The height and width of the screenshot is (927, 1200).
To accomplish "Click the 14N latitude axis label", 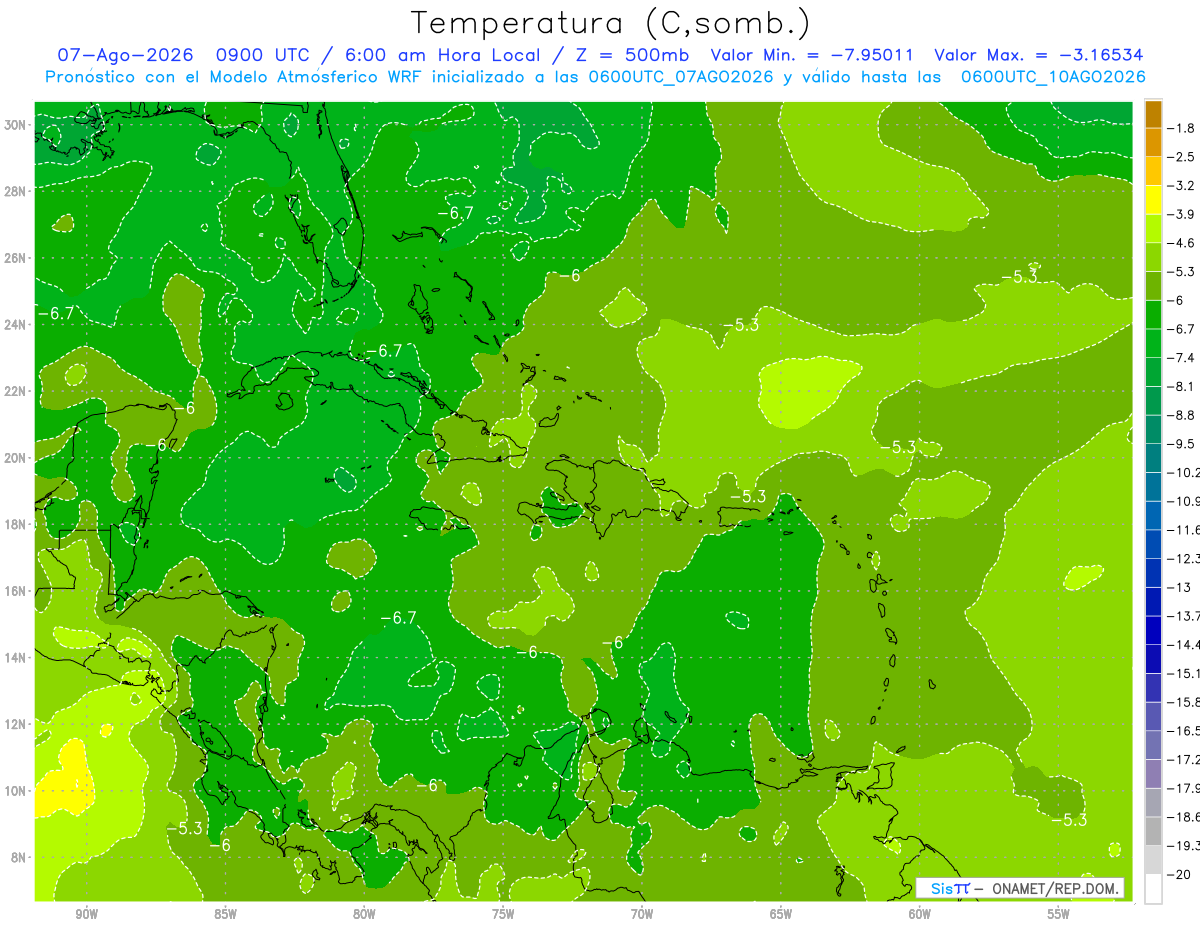I will 16,658.
